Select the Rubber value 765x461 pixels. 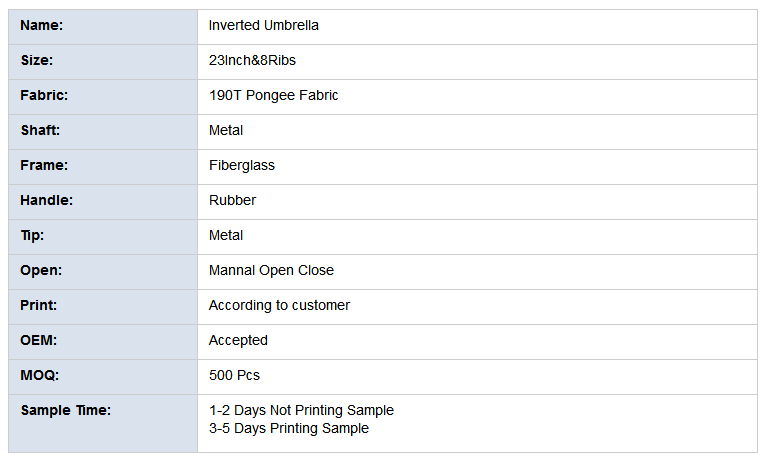click(x=232, y=200)
